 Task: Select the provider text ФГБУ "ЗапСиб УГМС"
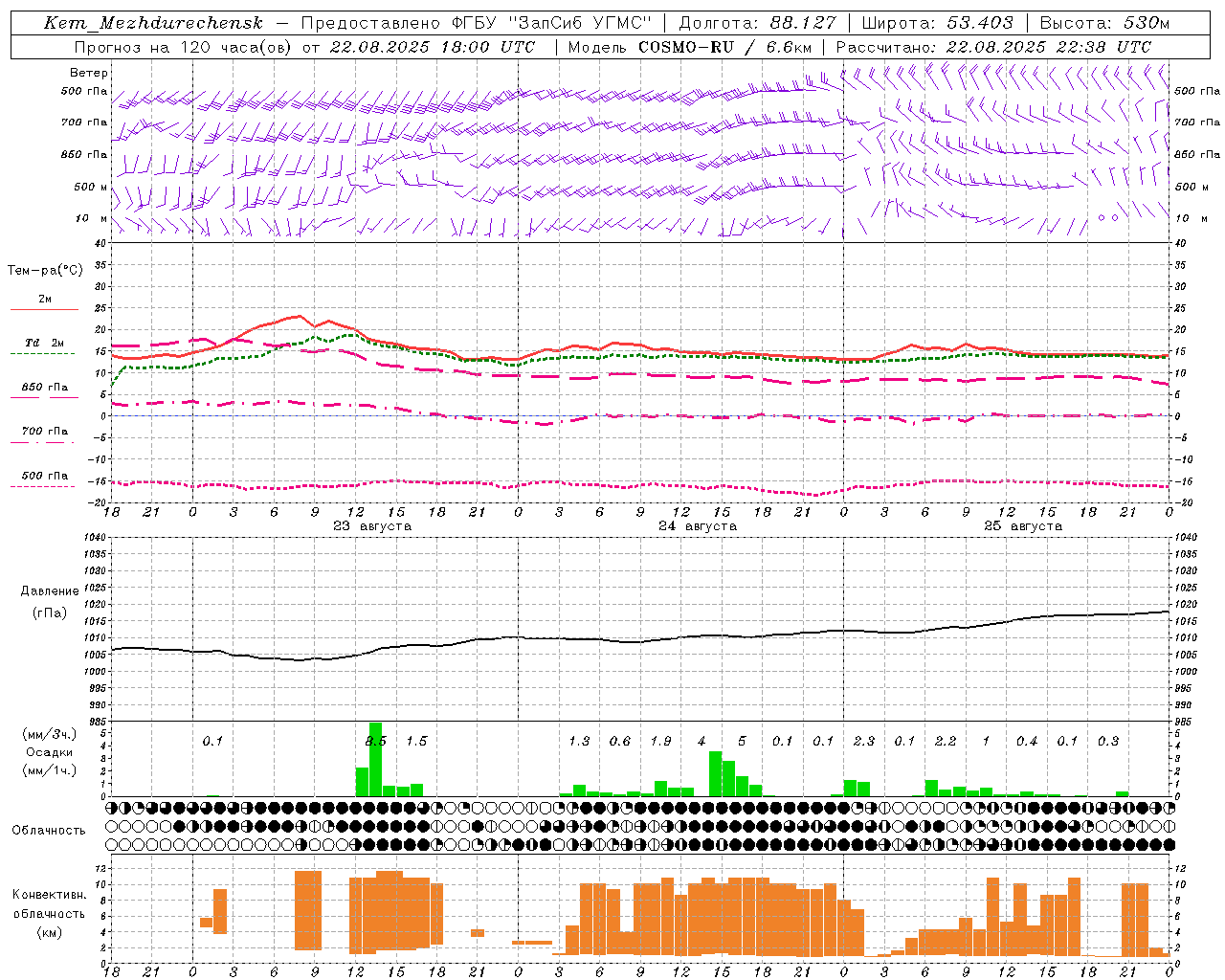(550, 23)
